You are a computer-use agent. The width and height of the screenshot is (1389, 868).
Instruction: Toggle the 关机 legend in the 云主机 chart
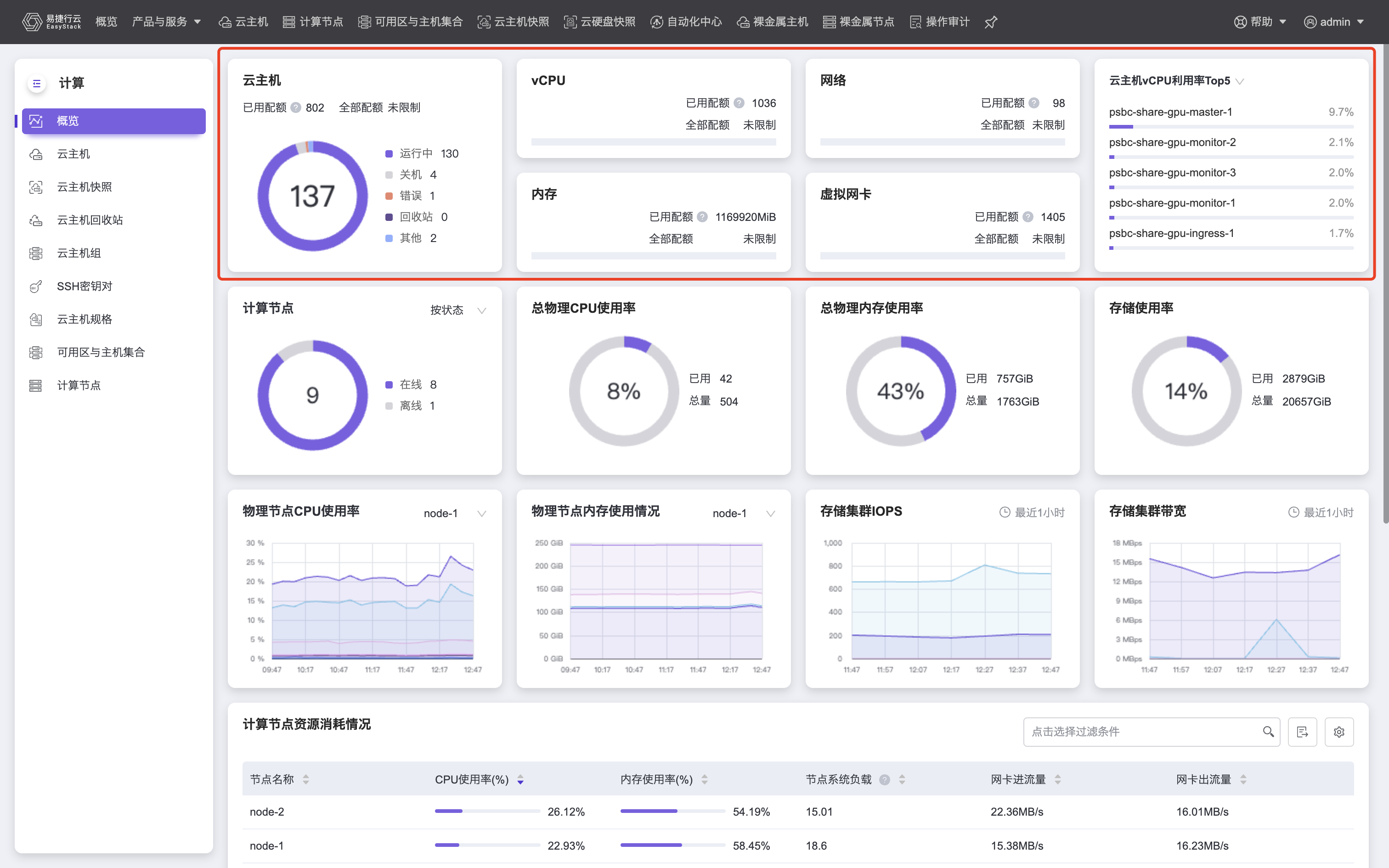(411, 175)
